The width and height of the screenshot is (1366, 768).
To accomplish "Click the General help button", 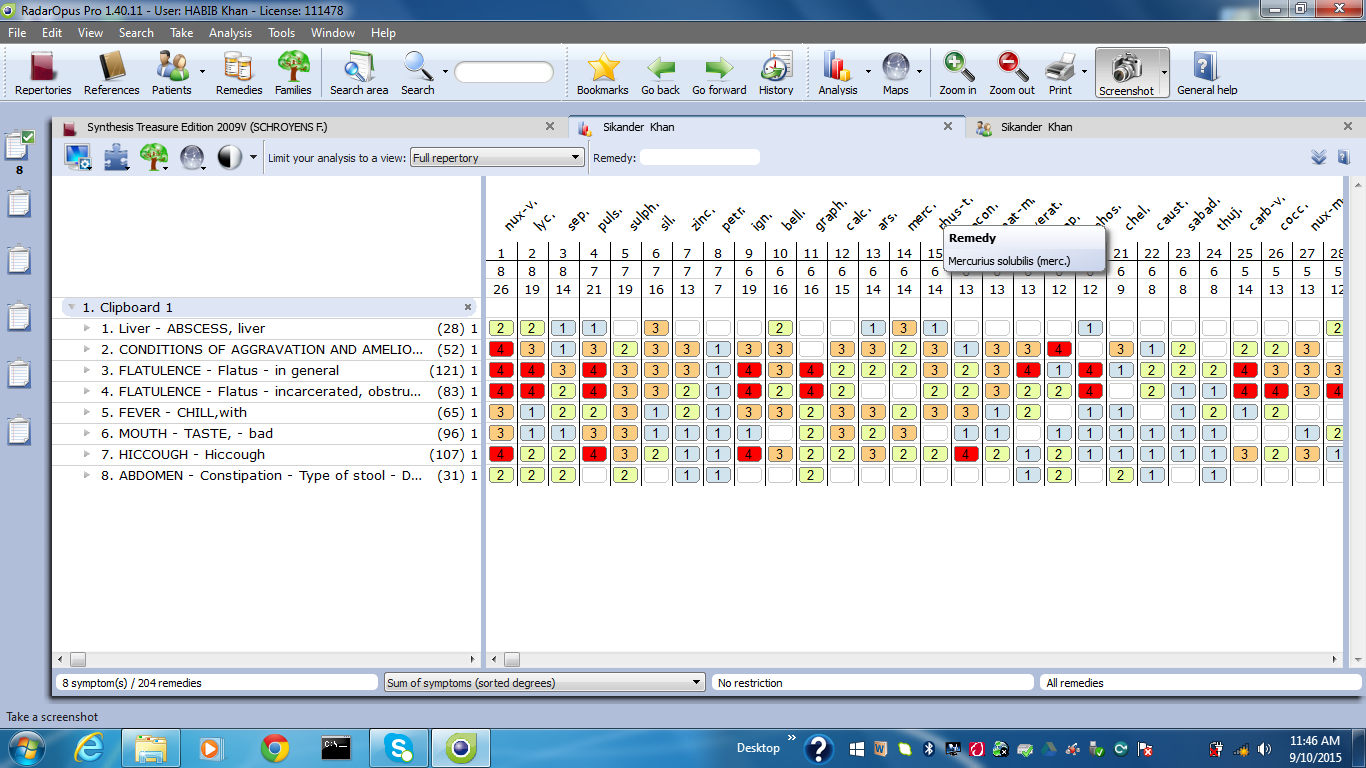I will [x=1206, y=68].
